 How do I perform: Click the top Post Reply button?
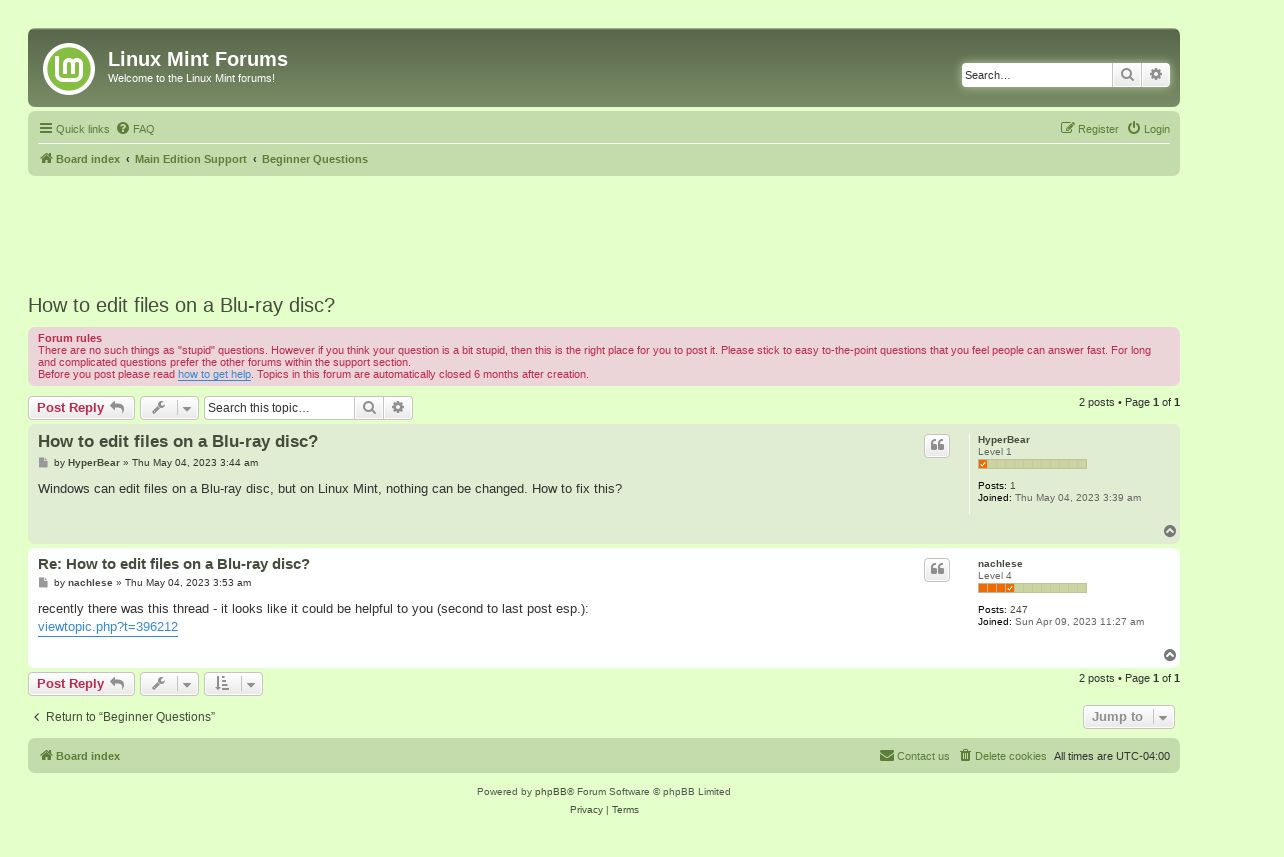point(81,408)
